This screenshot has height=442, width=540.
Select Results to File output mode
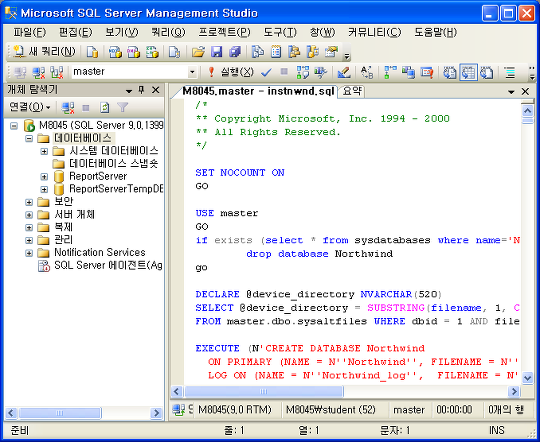pyautogui.click(x=487, y=72)
